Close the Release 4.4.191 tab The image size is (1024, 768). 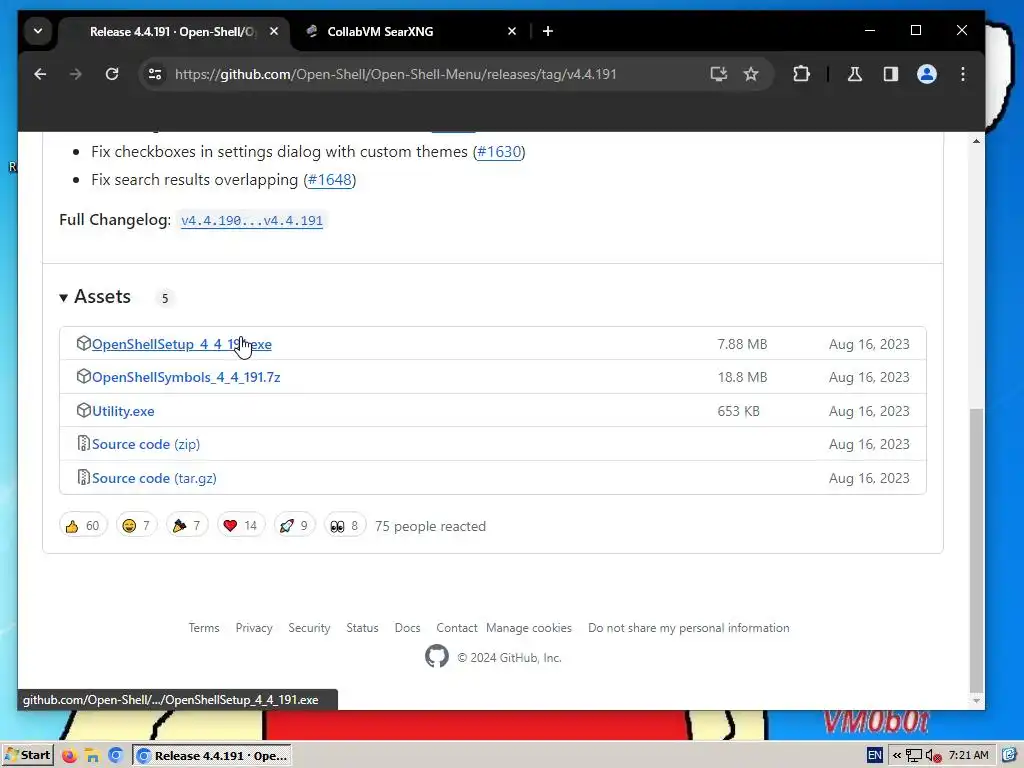(274, 31)
